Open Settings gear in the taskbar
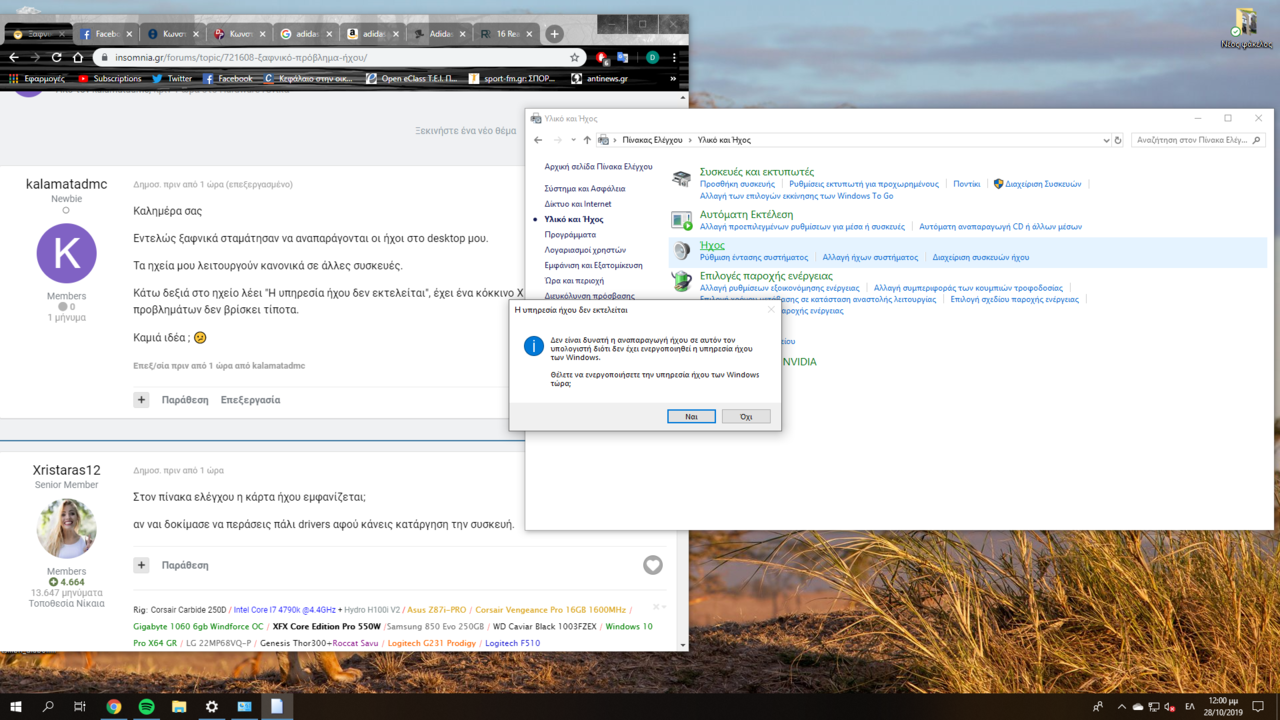Screen dimensions: 1280x720 (x=212, y=706)
